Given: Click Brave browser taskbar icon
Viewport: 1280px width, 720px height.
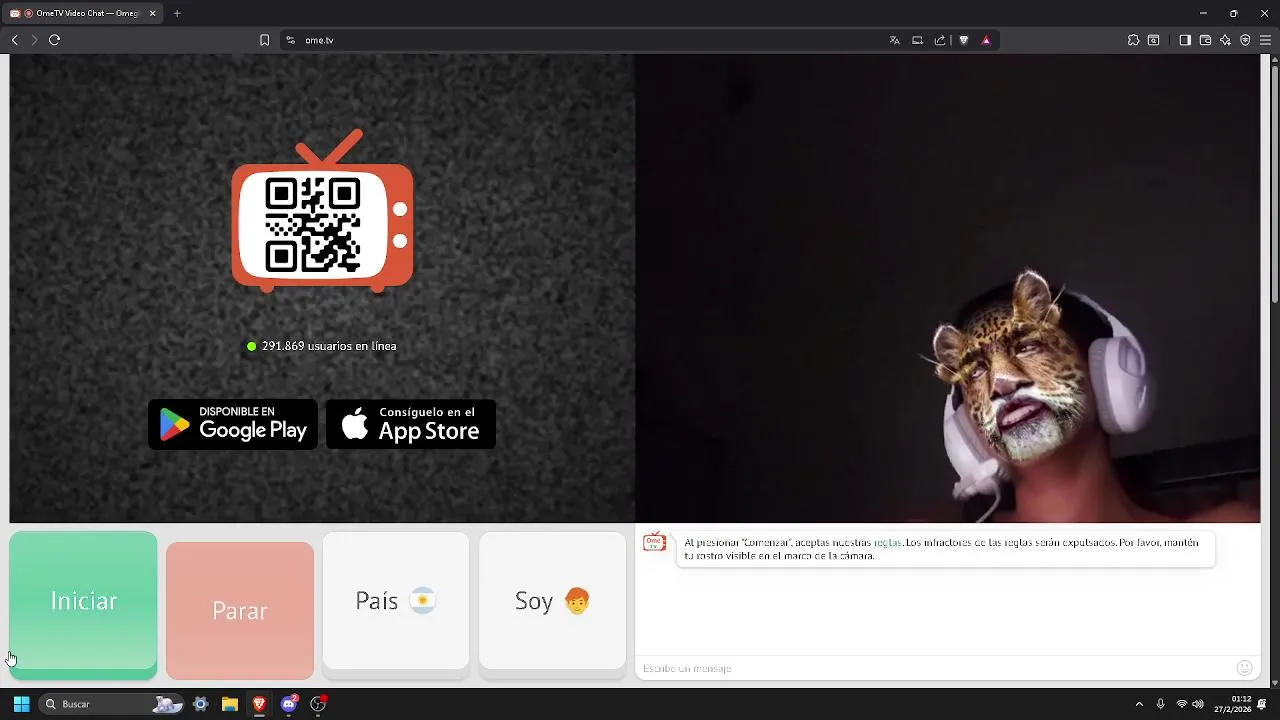Looking at the screenshot, I should coord(259,704).
